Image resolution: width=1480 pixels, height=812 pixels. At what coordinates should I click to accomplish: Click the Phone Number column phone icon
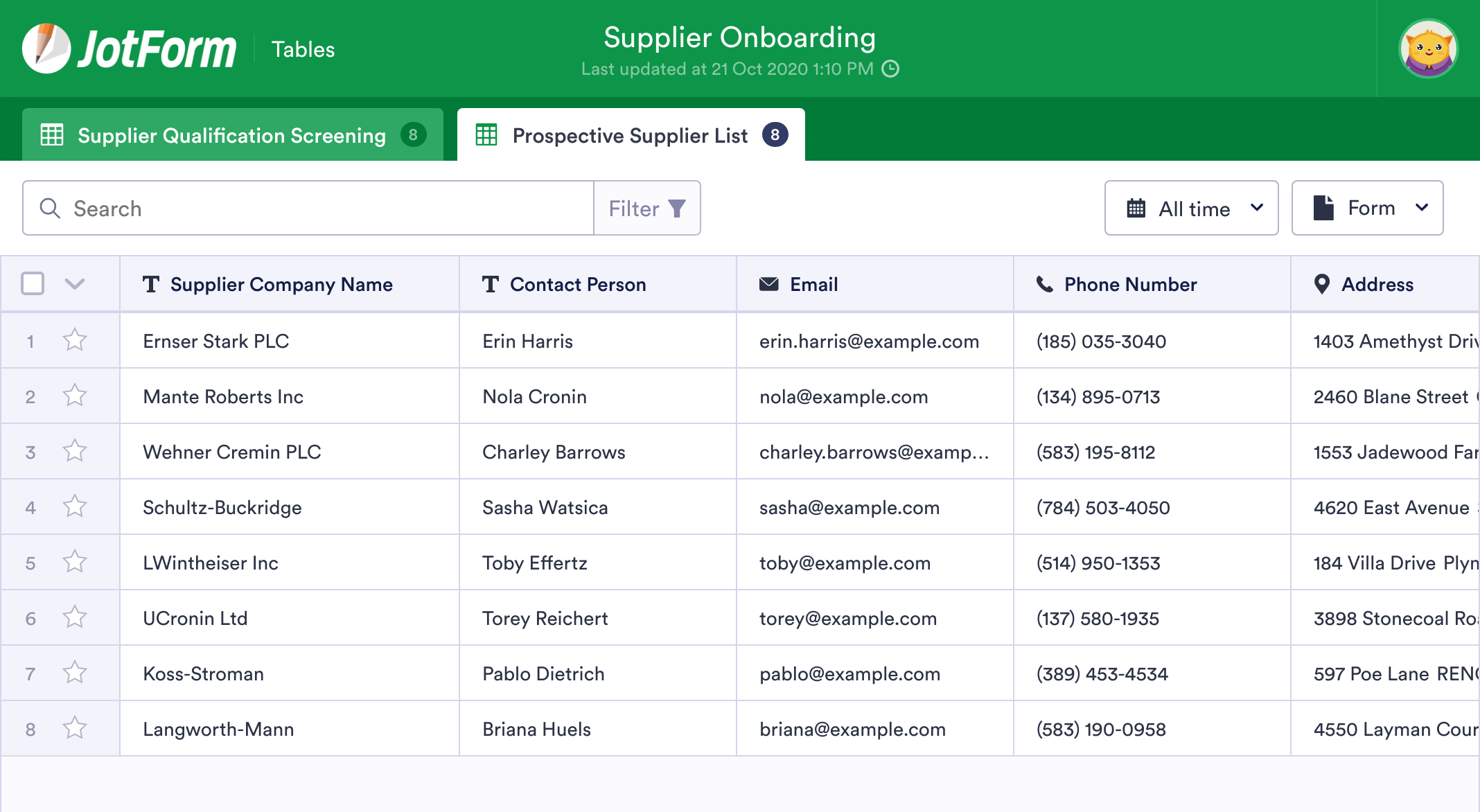[1044, 284]
